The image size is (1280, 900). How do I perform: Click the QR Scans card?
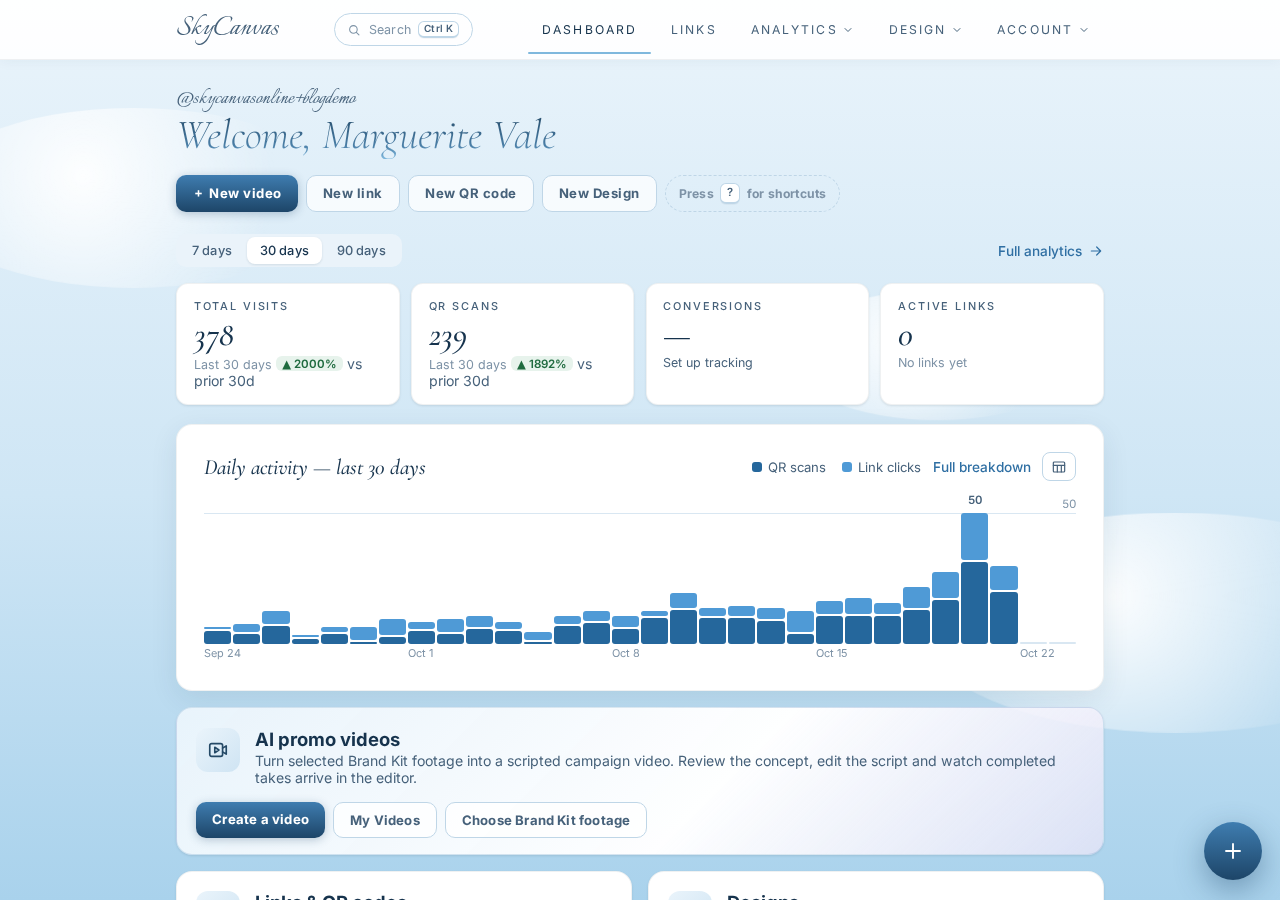pyautogui.click(x=522, y=344)
